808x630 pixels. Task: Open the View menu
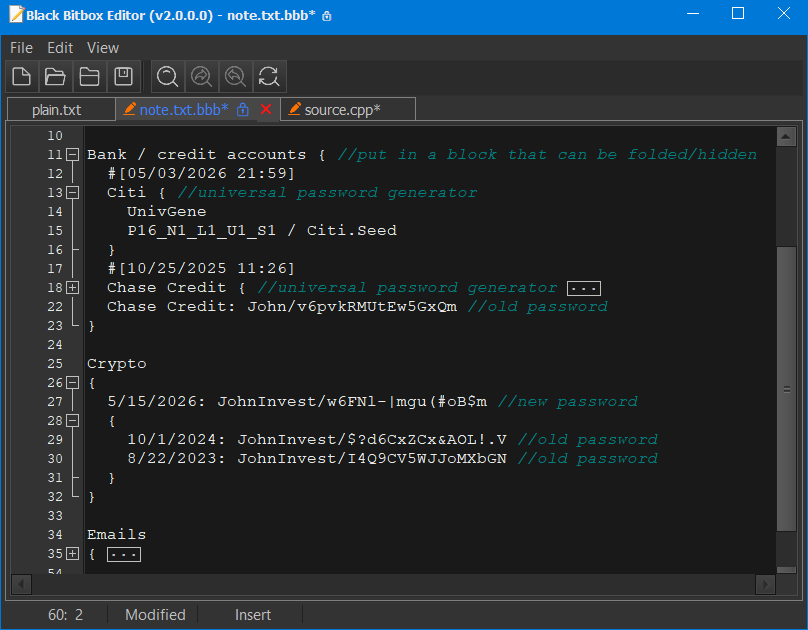pos(103,48)
